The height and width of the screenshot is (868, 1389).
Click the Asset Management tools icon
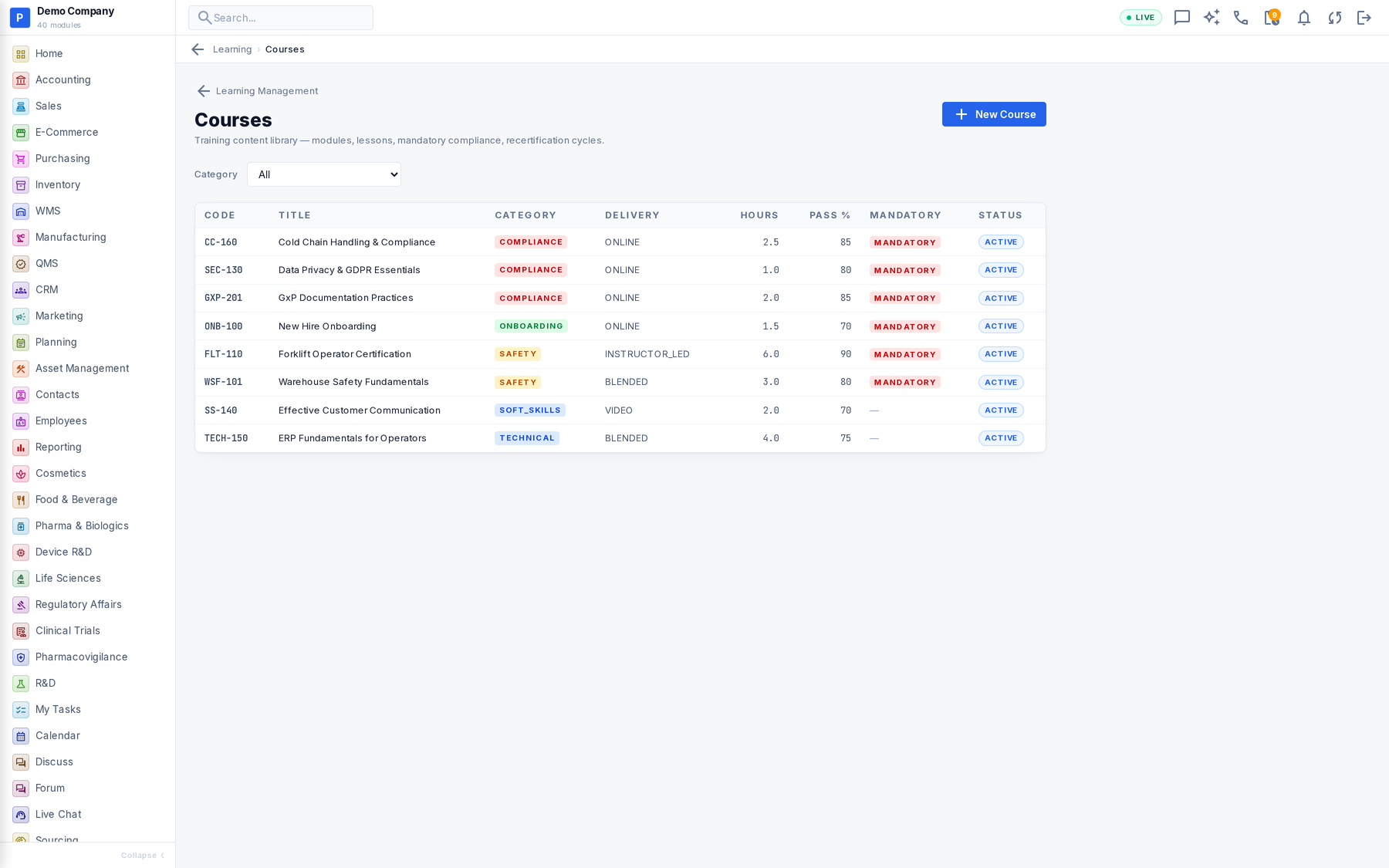tap(21, 369)
